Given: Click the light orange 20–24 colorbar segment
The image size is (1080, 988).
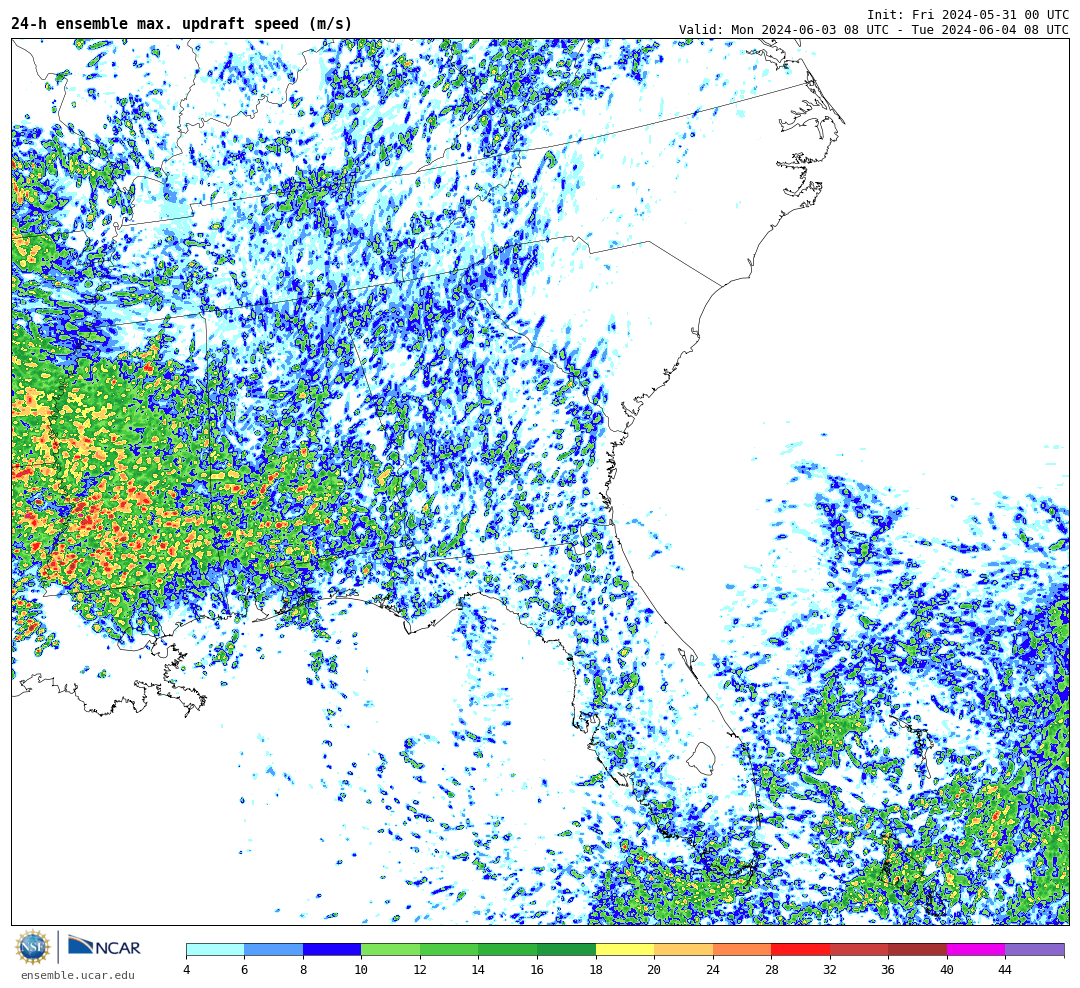Looking at the screenshot, I should [x=683, y=949].
